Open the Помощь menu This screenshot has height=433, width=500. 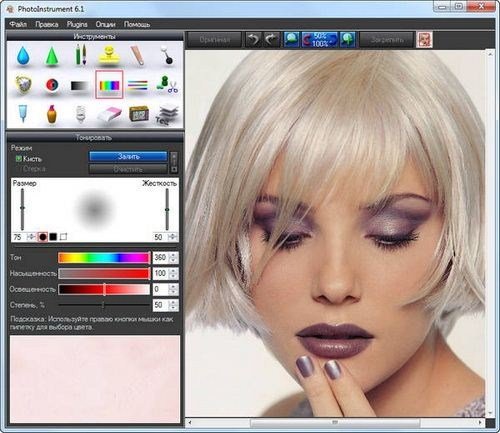(137, 24)
